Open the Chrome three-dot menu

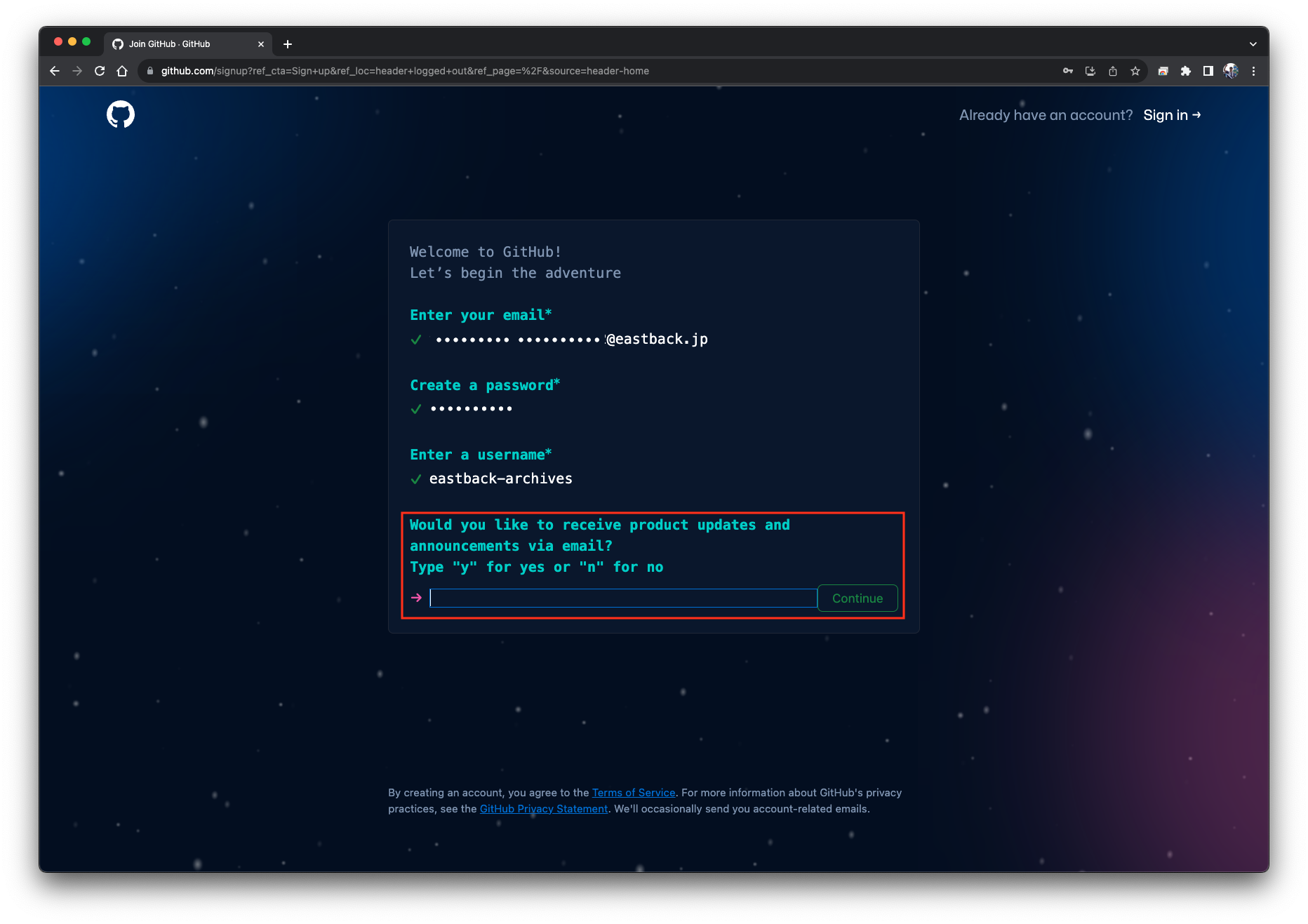click(1253, 71)
